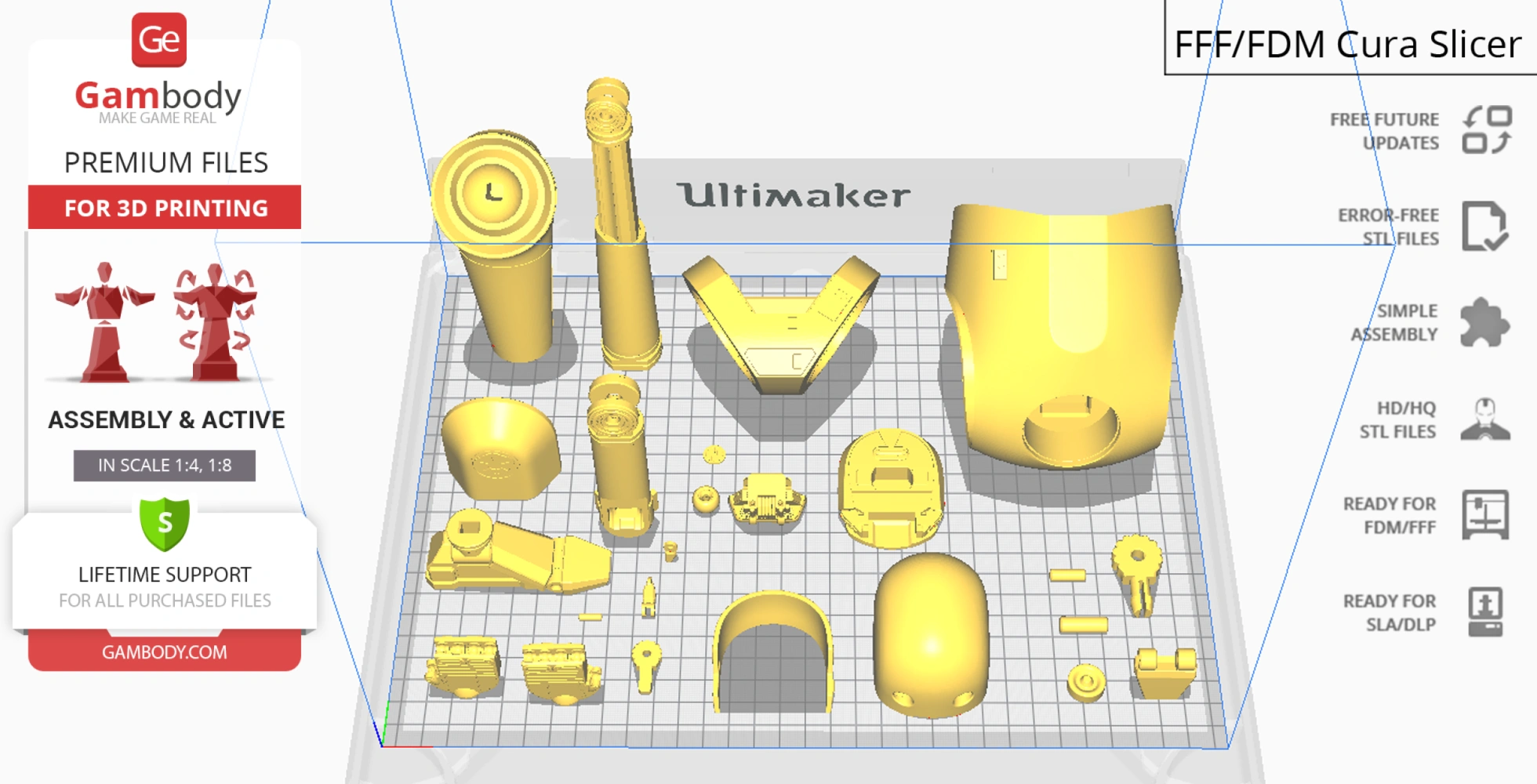Click the Iron Man HD/HQ STL Files icon

coord(1484,419)
